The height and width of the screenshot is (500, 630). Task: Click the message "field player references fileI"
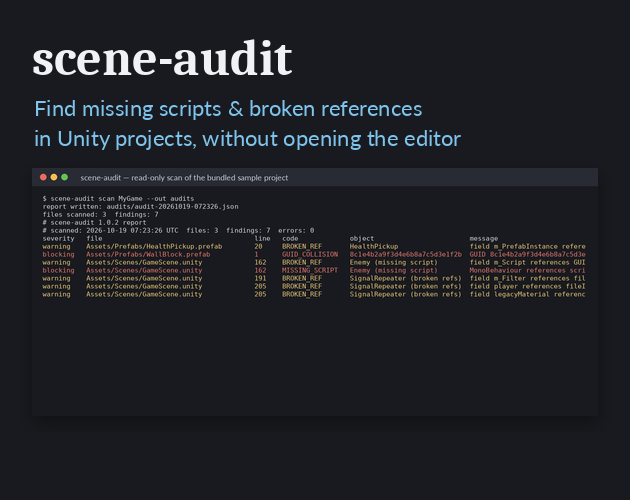pyautogui.click(x=528, y=287)
